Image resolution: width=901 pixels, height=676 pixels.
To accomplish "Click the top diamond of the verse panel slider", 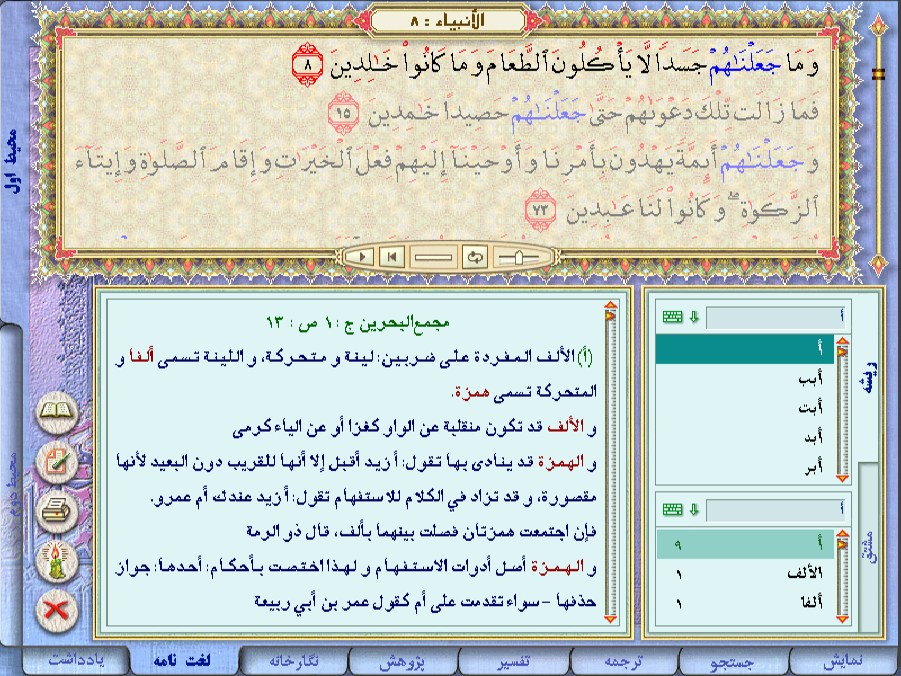I will (878, 26).
